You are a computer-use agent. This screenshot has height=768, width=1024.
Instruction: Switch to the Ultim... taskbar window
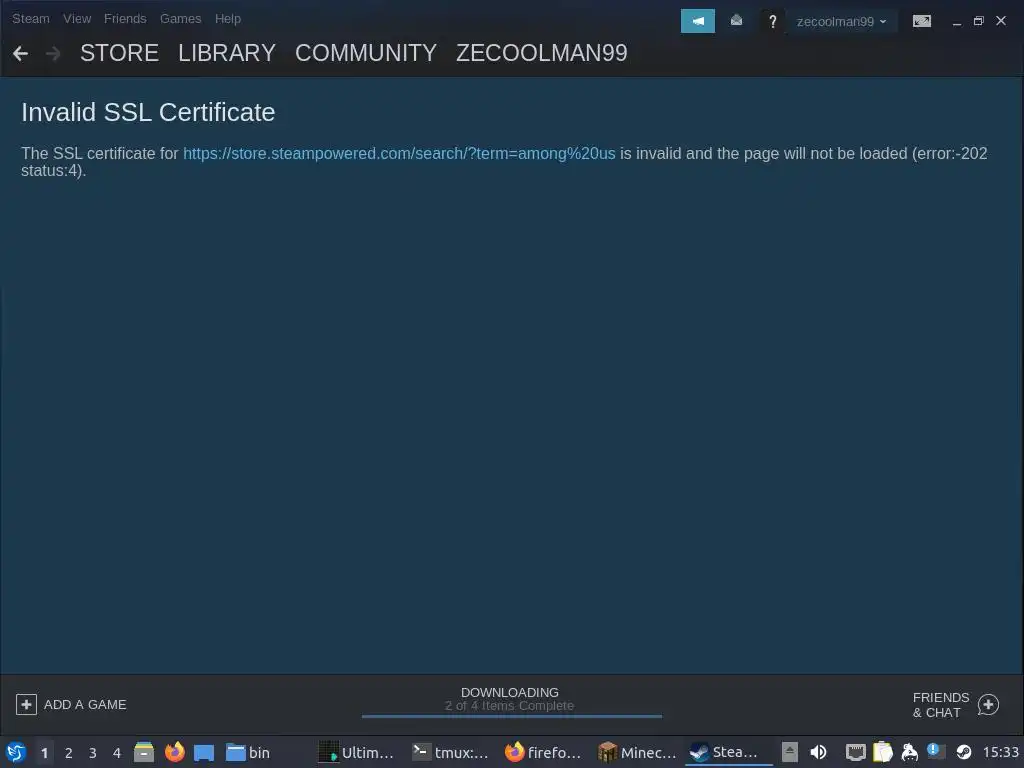(x=356, y=752)
